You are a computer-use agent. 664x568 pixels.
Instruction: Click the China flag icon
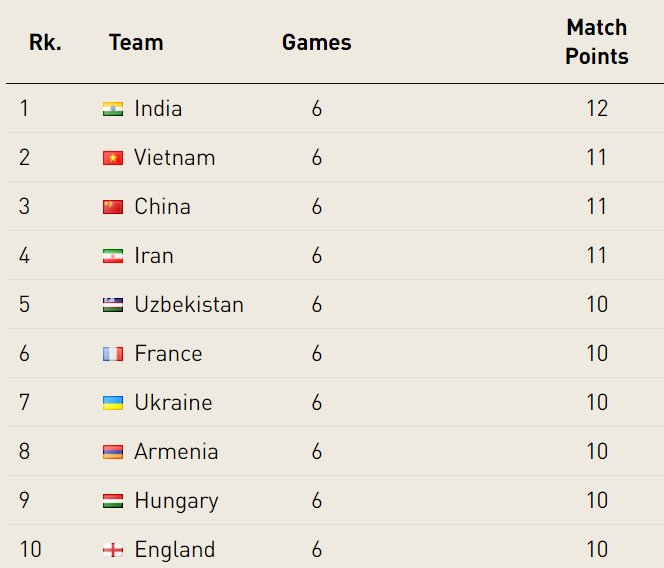coord(113,207)
